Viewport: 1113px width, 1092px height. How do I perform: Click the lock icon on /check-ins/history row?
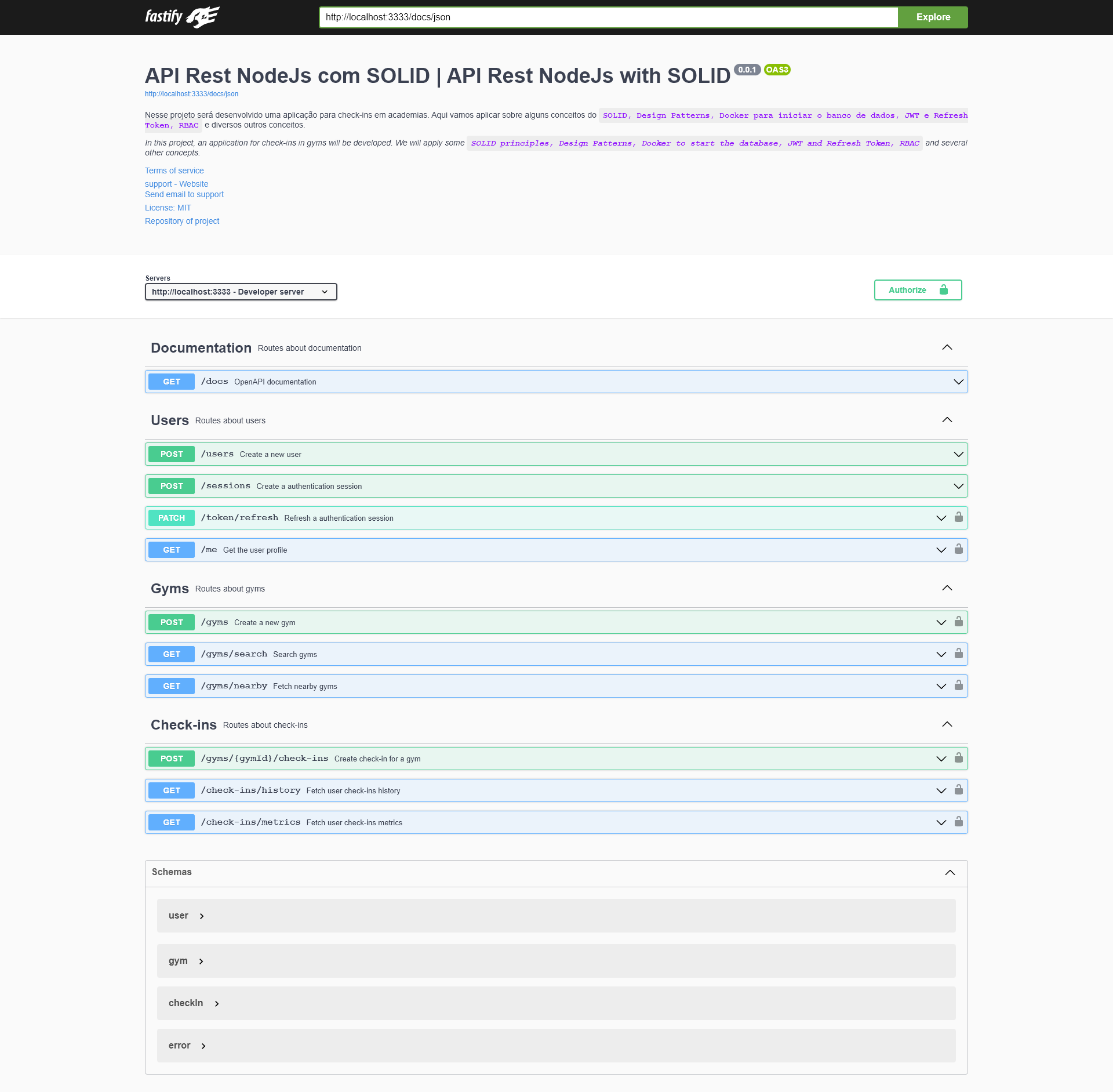[x=959, y=790]
